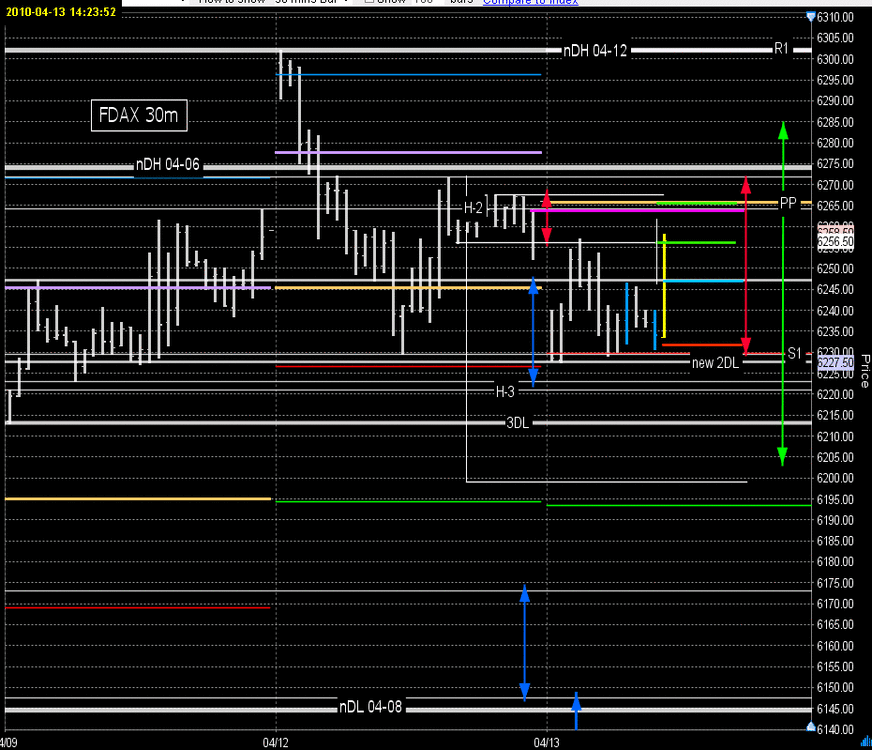
Task: Click the 6145.00 price axis value
Action: (835, 708)
